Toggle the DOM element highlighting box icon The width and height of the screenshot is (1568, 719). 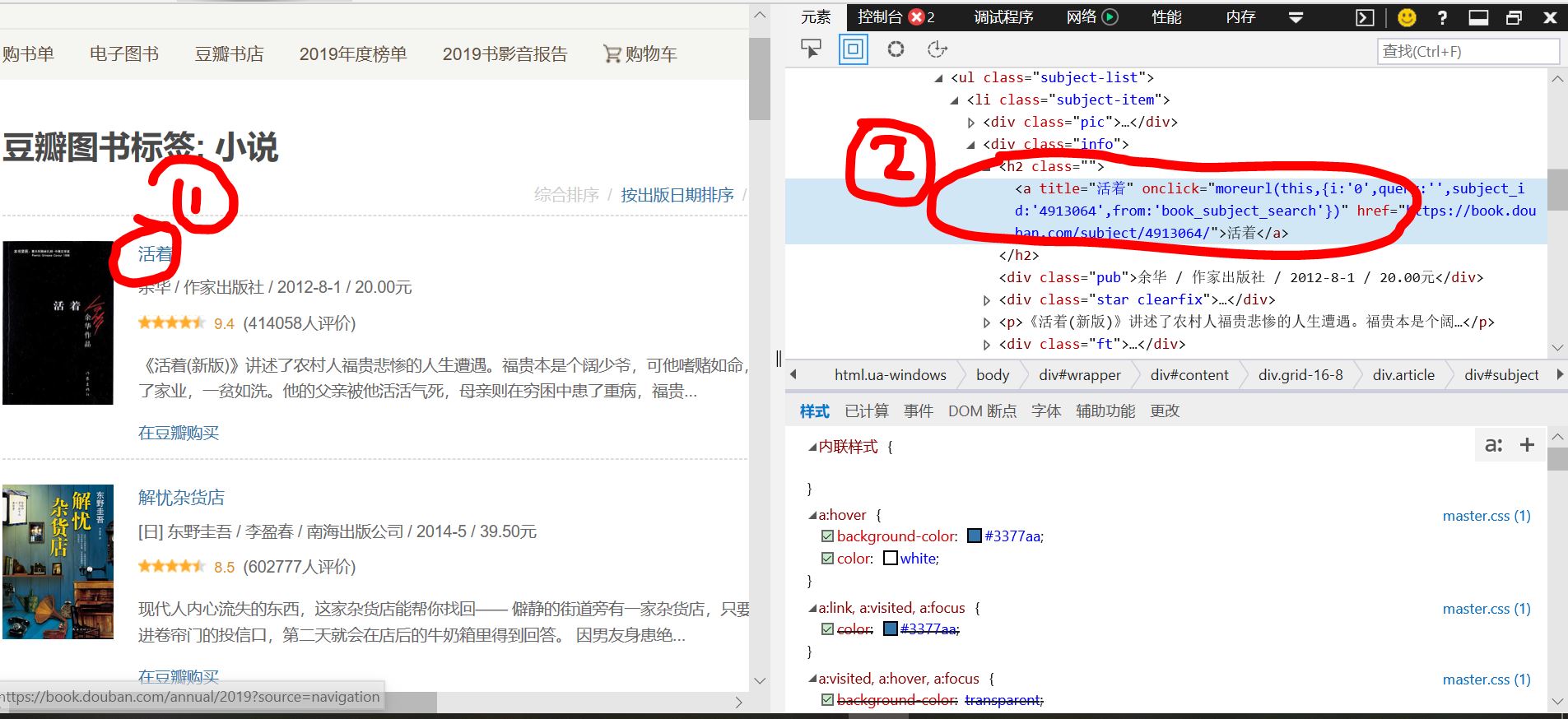[854, 49]
